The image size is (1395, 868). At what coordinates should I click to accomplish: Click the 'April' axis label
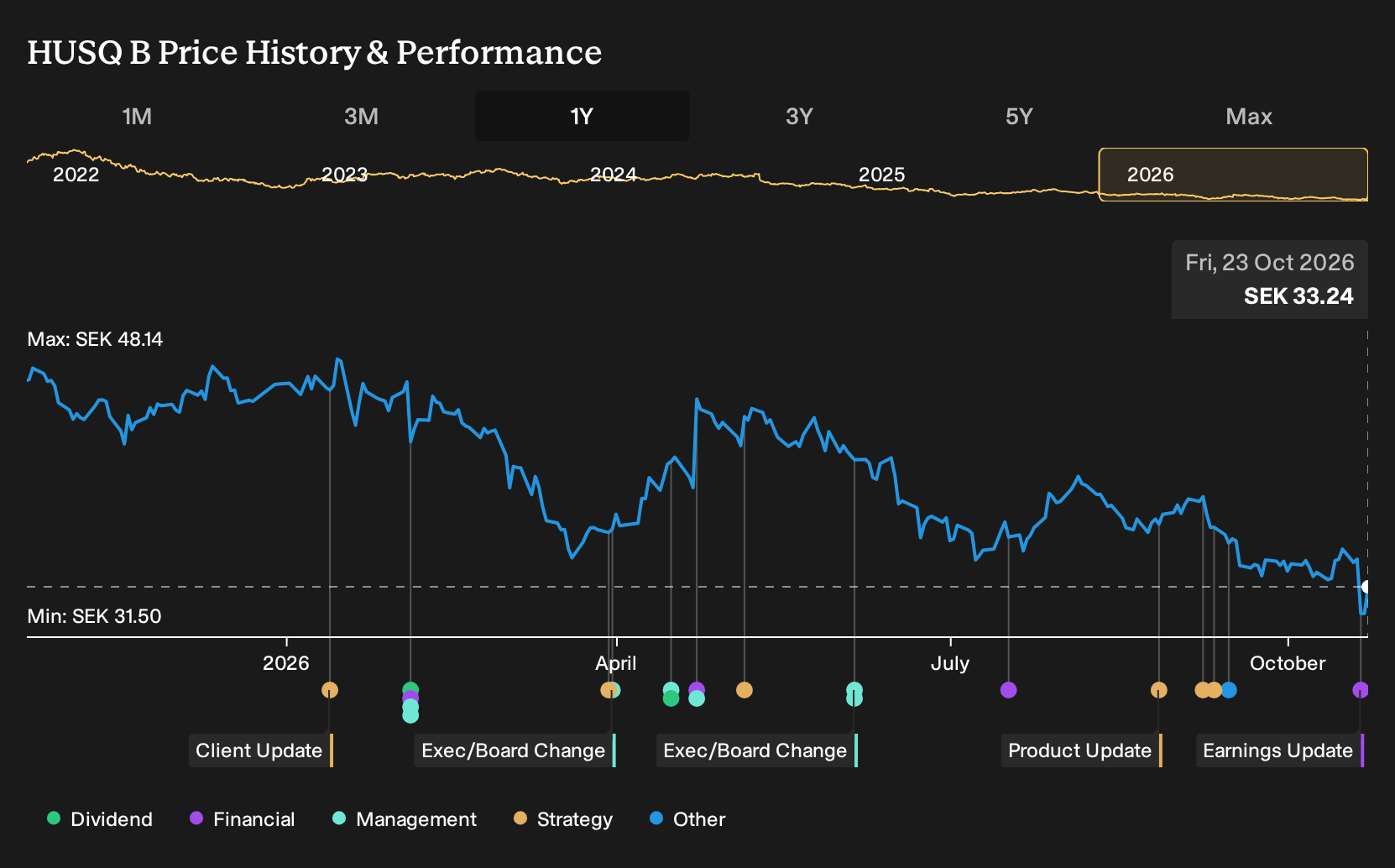click(616, 663)
